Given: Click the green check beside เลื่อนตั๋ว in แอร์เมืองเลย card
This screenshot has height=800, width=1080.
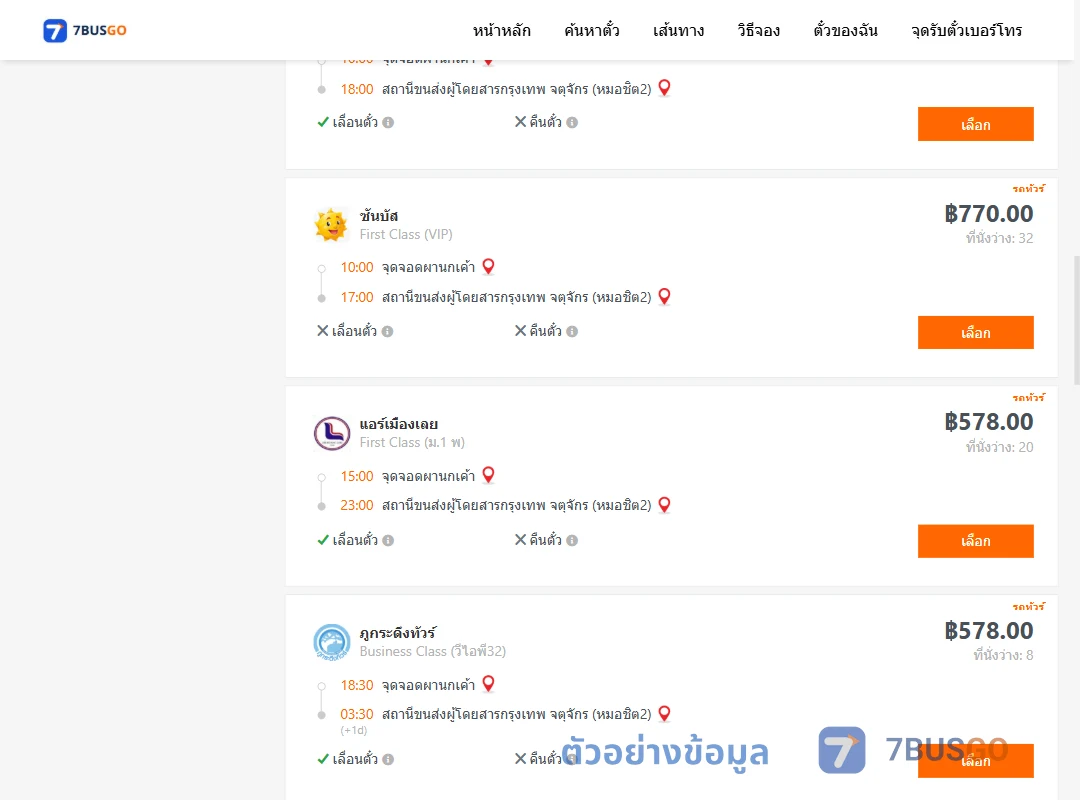Looking at the screenshot, I should click(323, 540).
